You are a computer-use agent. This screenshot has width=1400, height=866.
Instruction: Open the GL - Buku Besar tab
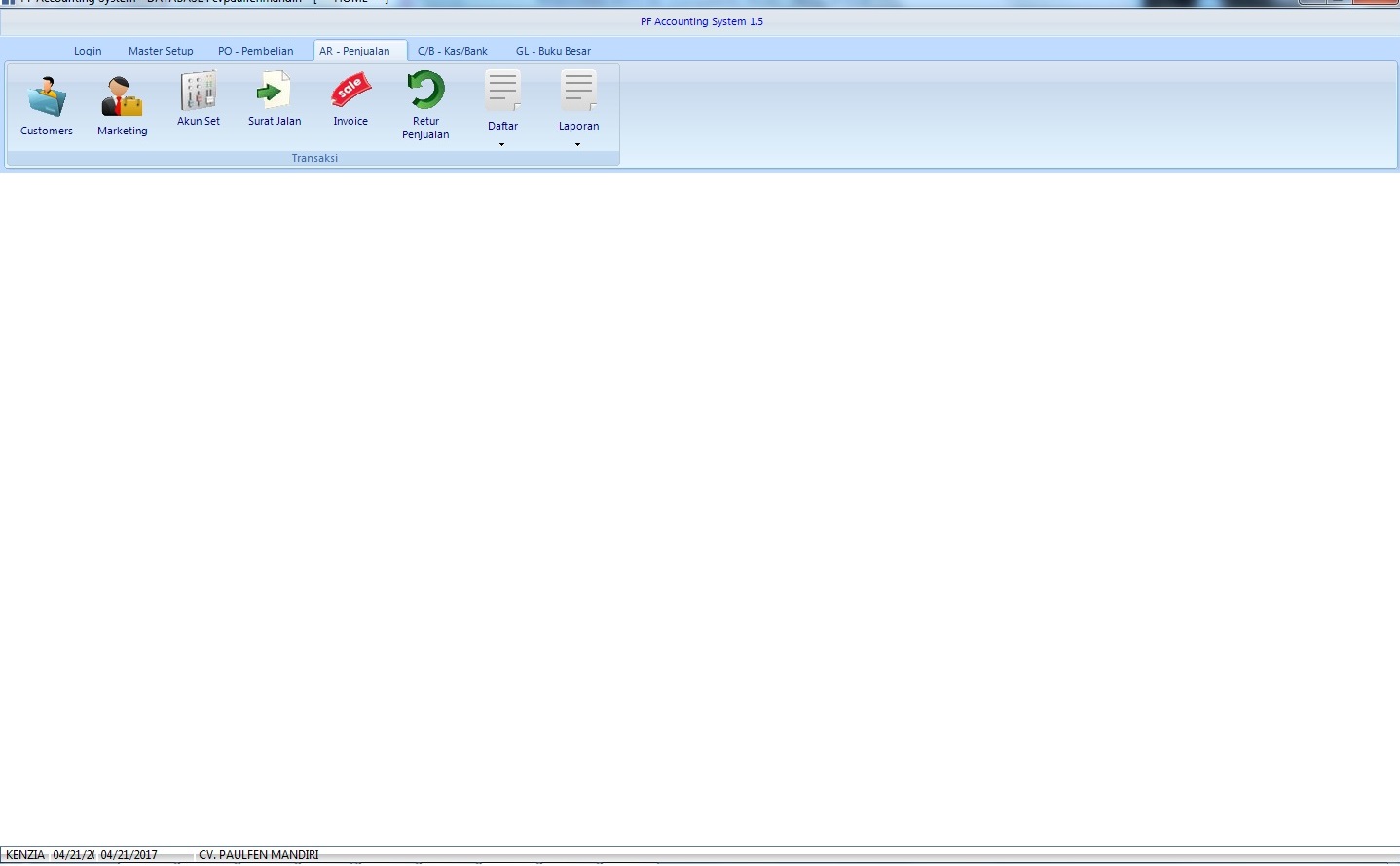tap(553, 51)
